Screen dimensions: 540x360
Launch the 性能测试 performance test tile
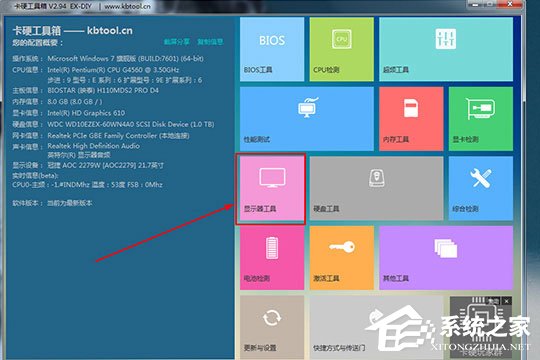pos(307,119)
